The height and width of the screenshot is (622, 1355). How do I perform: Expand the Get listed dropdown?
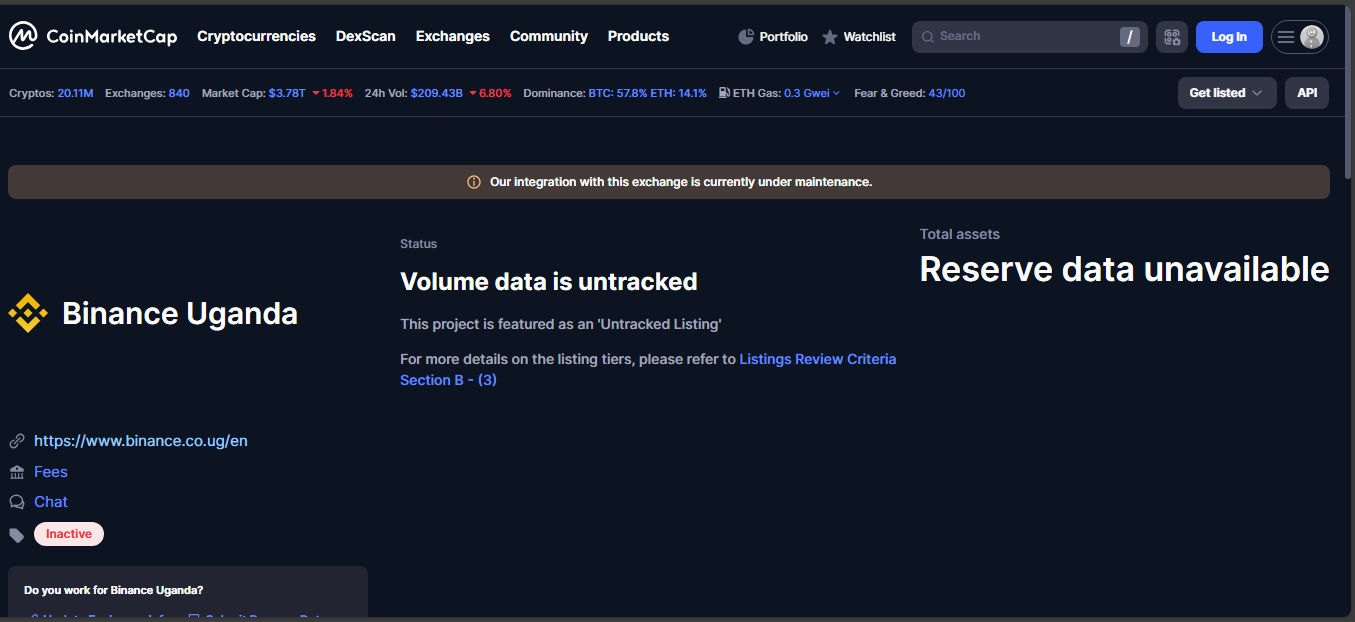[1226, 93]
